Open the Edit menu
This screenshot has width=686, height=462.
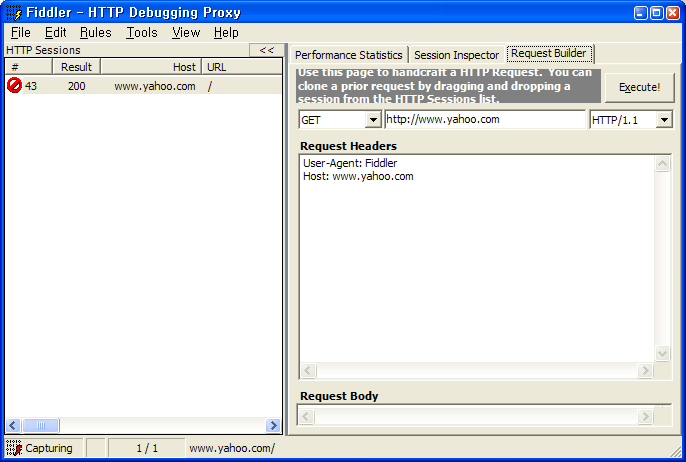point(56,33)
